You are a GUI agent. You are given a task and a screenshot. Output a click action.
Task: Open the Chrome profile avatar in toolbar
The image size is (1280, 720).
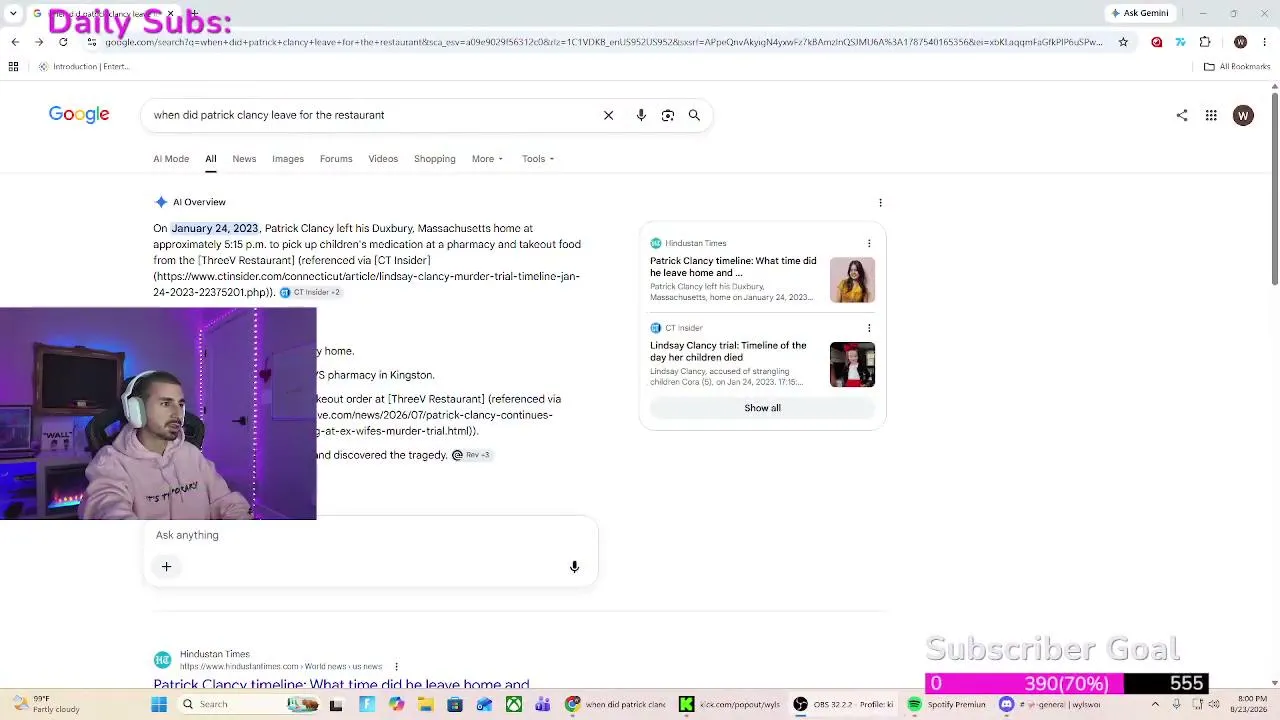[x=1241, y=42]
